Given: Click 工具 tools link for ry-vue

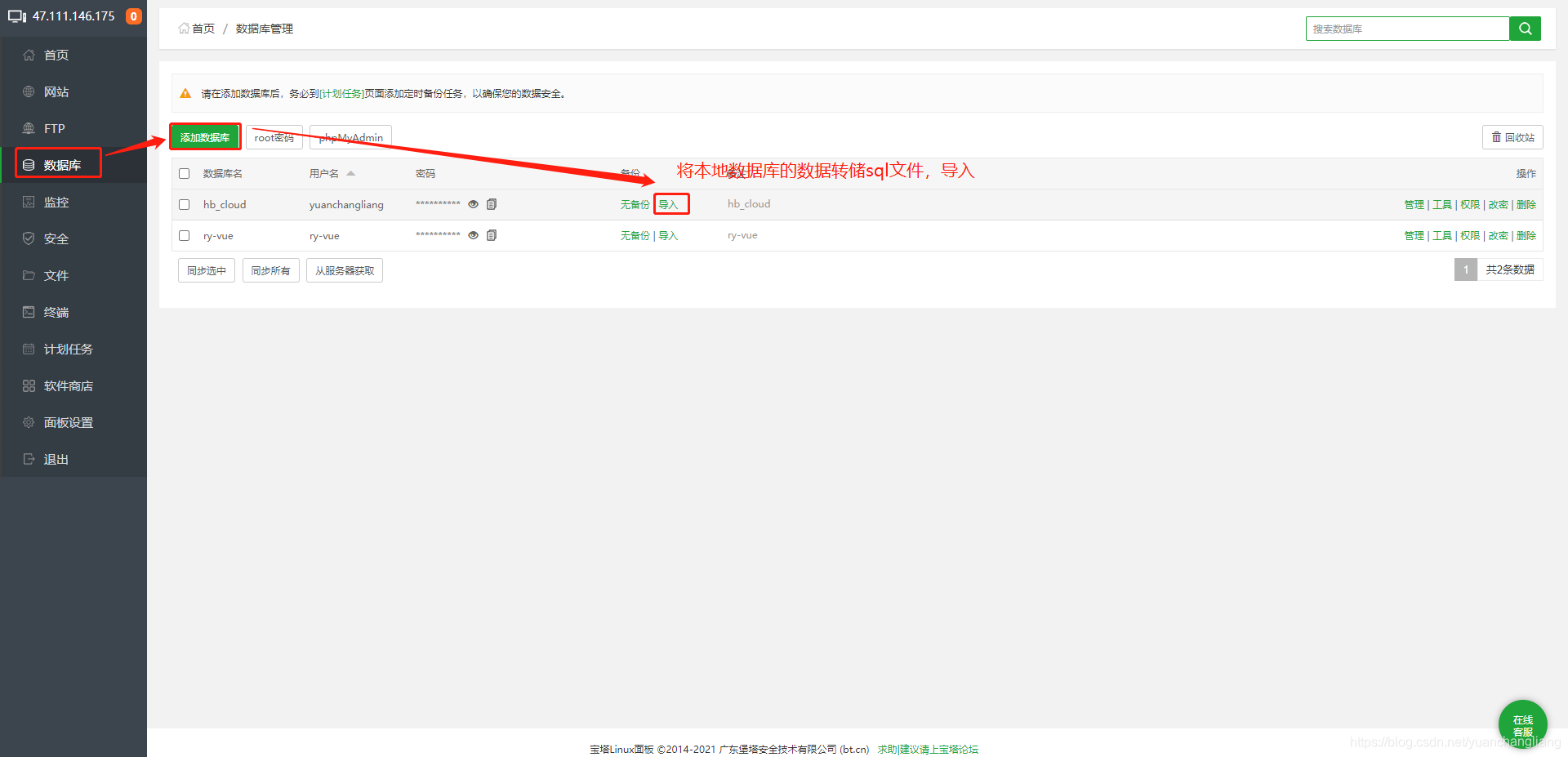Looking at the screenshot, I should (x=1442, y=235).
